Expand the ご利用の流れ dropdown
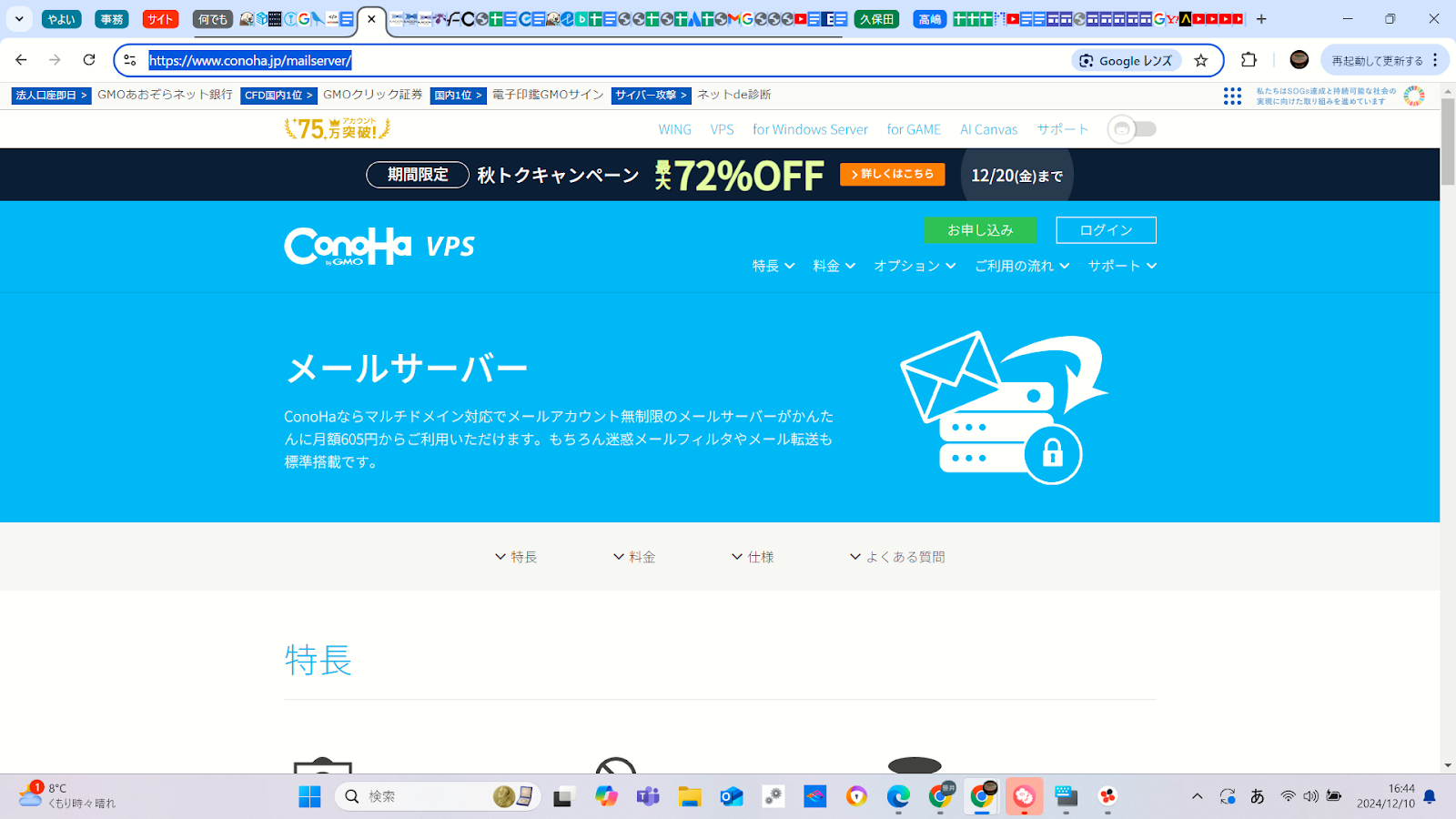 (1022, 266)
